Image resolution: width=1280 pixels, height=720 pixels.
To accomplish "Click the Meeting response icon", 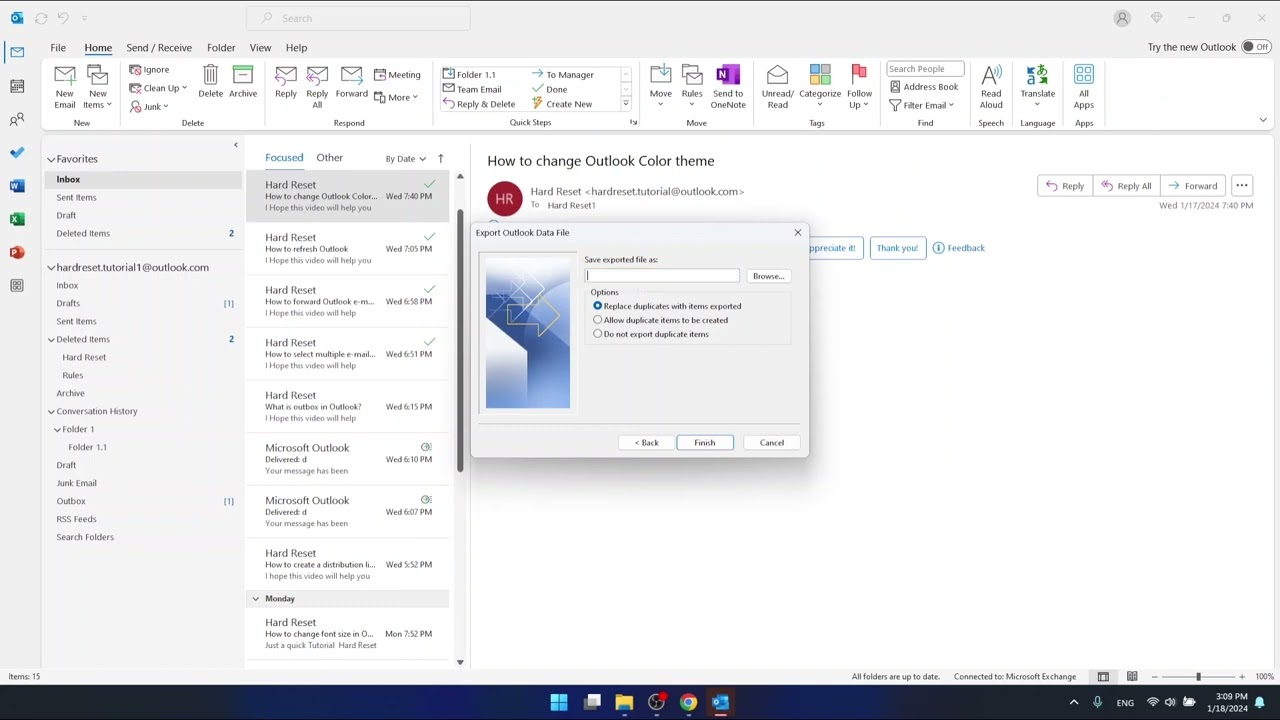I will click(x=380, y=75).
